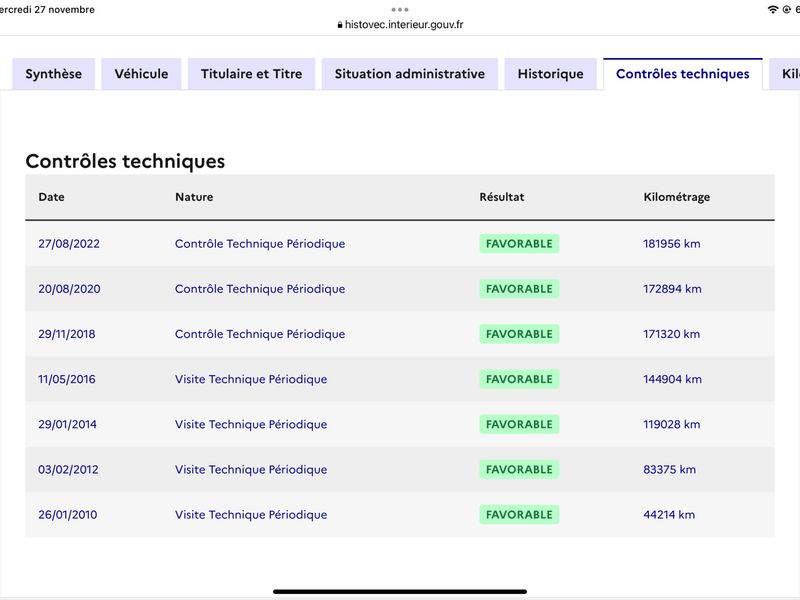
Task: Click FAVORABLE badge for 11/05/2016
Action: (519, 379)
